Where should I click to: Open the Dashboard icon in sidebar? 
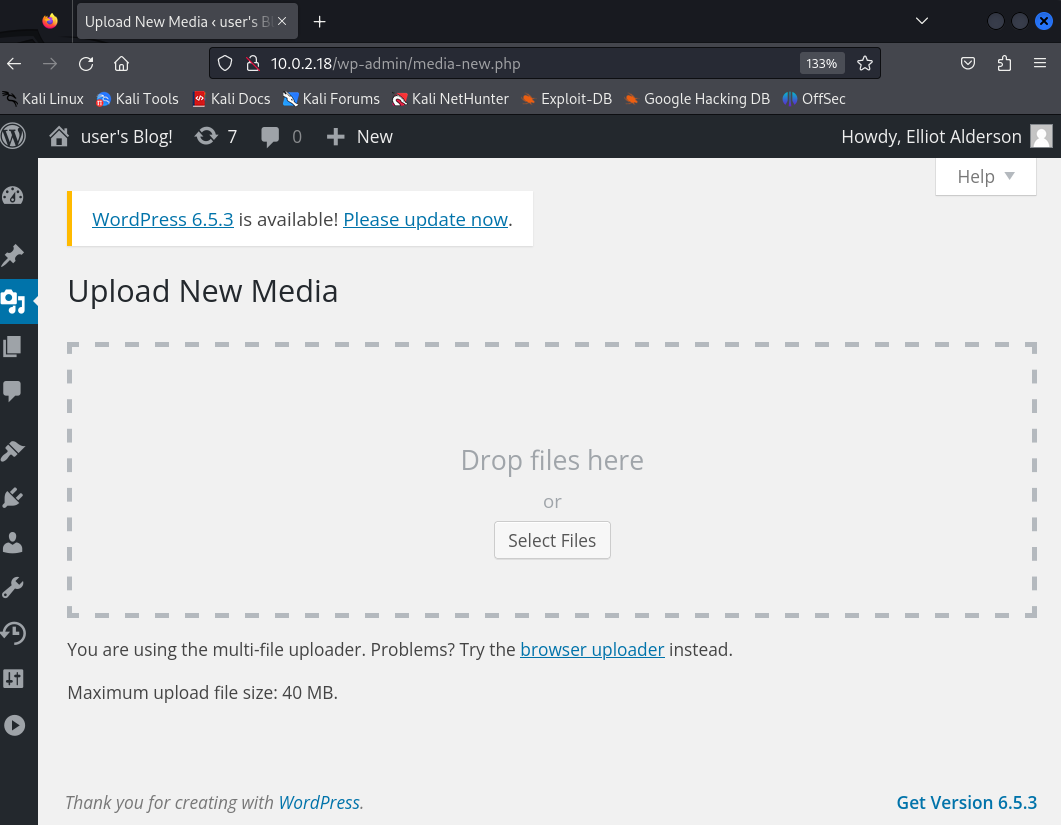13,196
